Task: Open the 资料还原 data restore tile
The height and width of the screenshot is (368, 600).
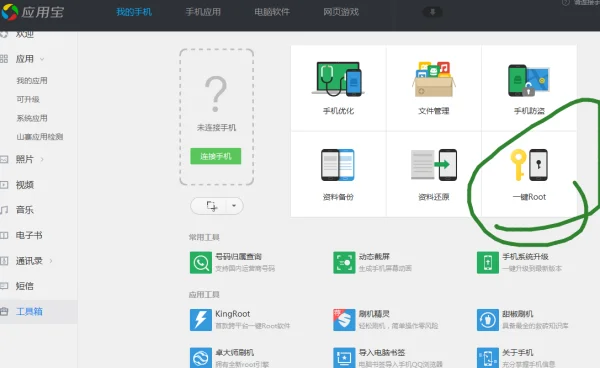Action: click(x=434, y=174)
